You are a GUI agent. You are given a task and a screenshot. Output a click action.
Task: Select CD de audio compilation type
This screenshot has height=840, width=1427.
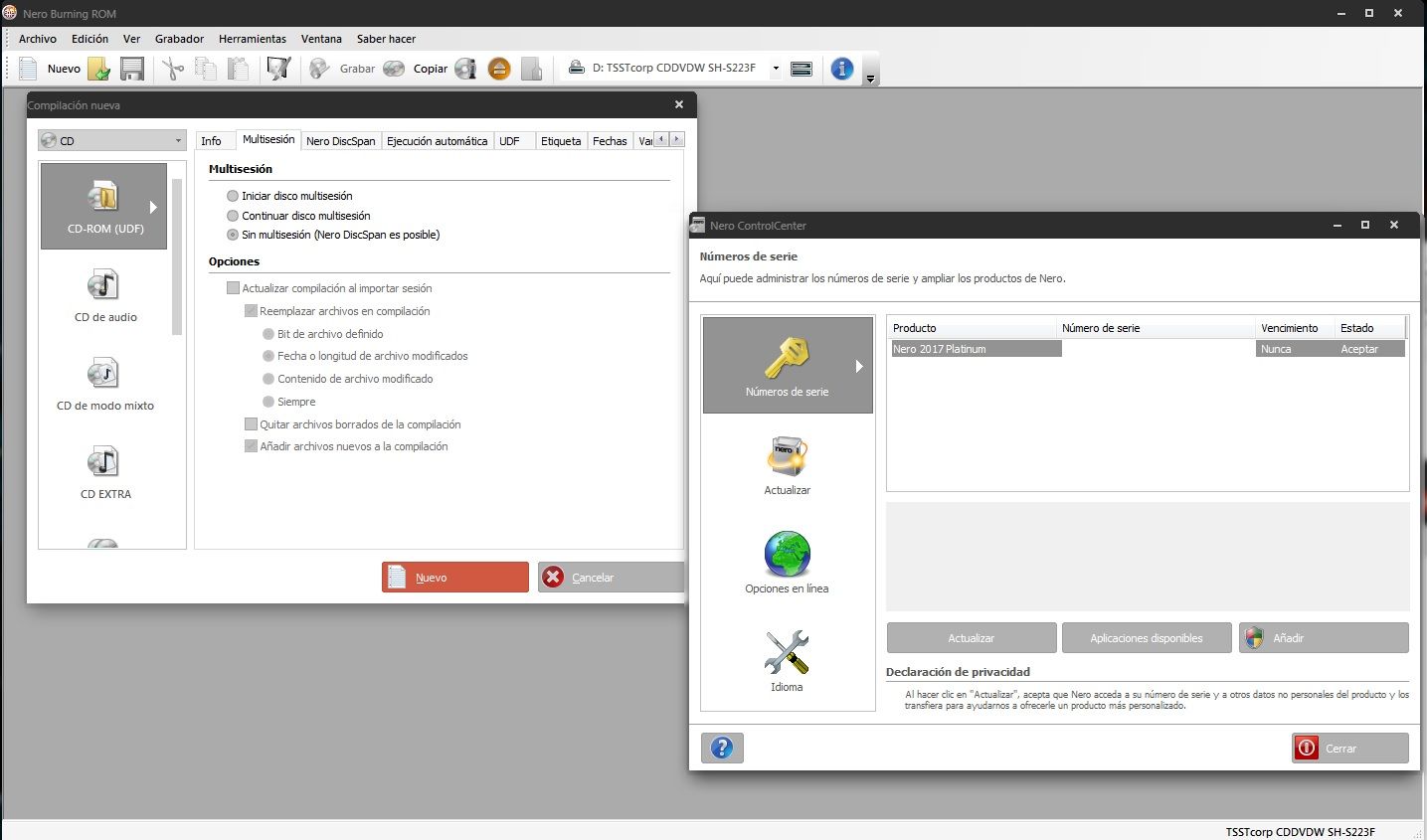tap(105, 295)
